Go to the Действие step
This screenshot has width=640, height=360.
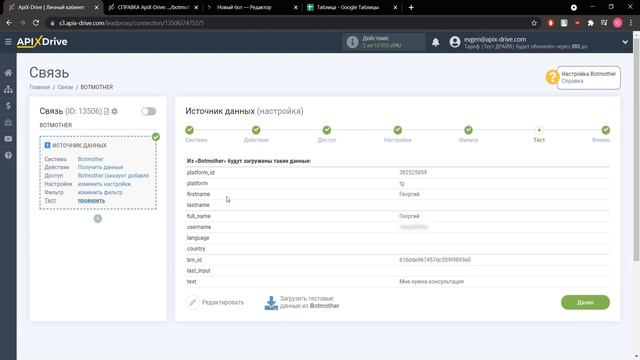point(256,130)
